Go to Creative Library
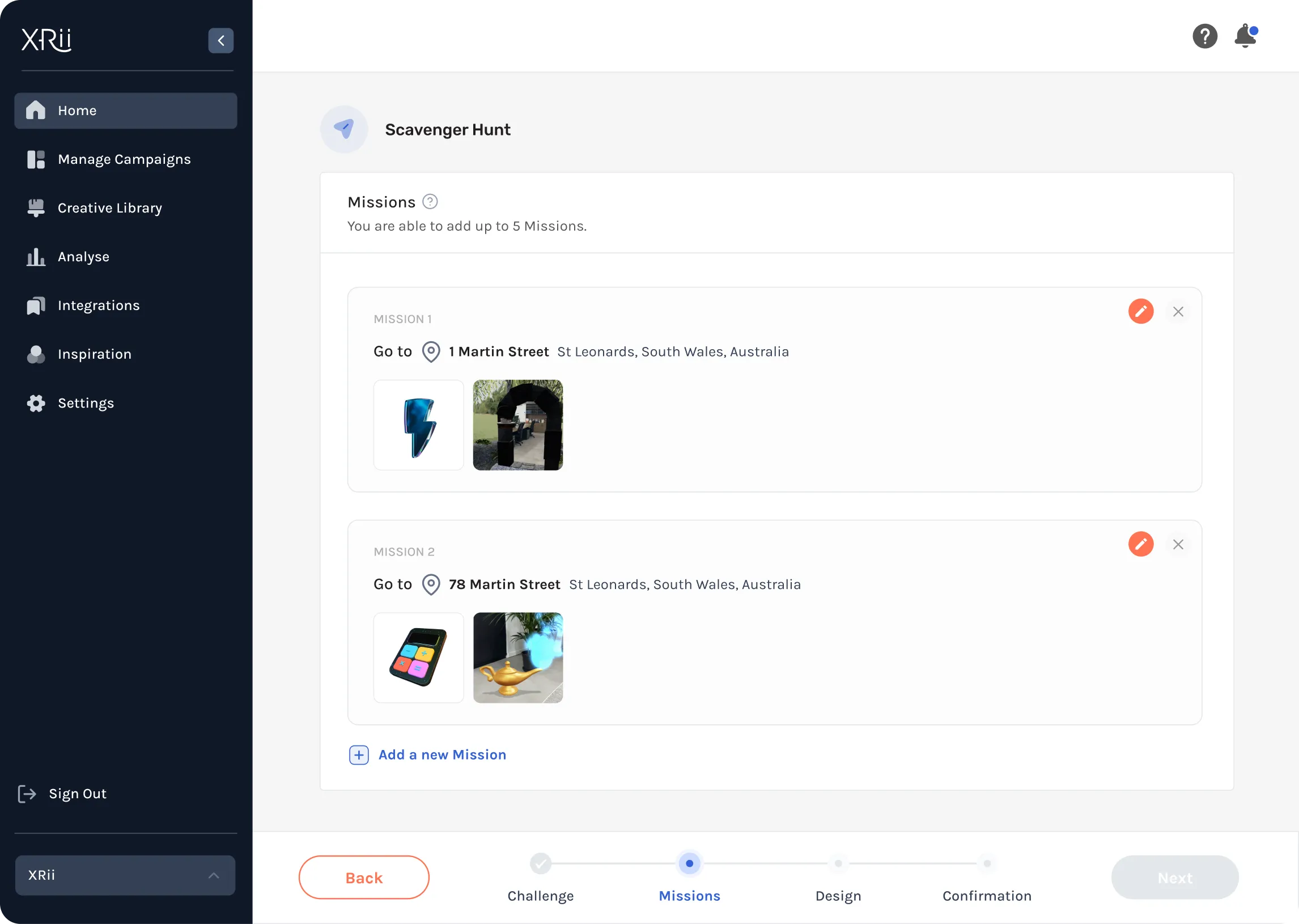Image resolution: width=1299 pixels, height=924 pixels. click(x=110, y=208)
